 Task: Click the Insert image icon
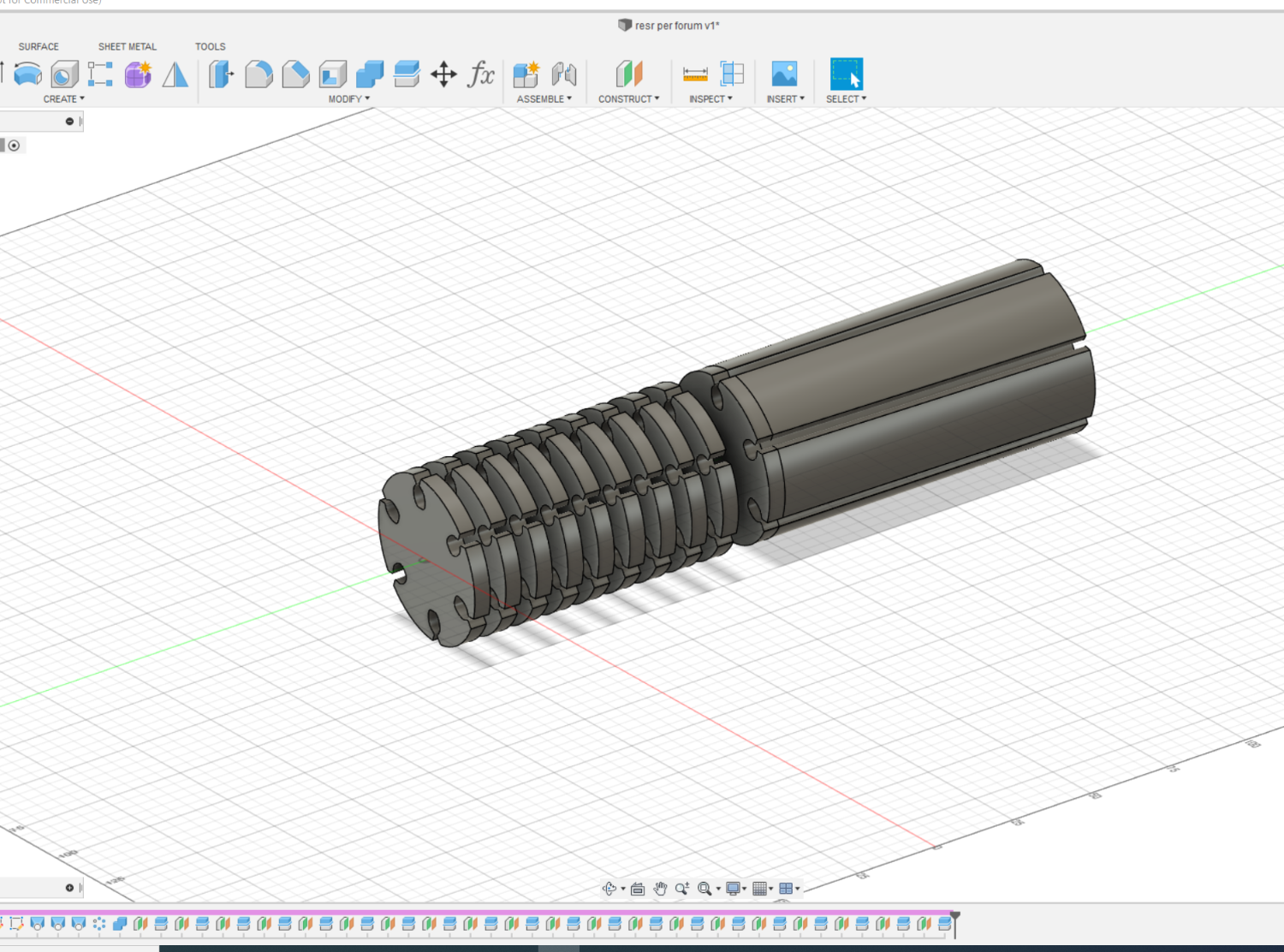[x=784, y=74]
